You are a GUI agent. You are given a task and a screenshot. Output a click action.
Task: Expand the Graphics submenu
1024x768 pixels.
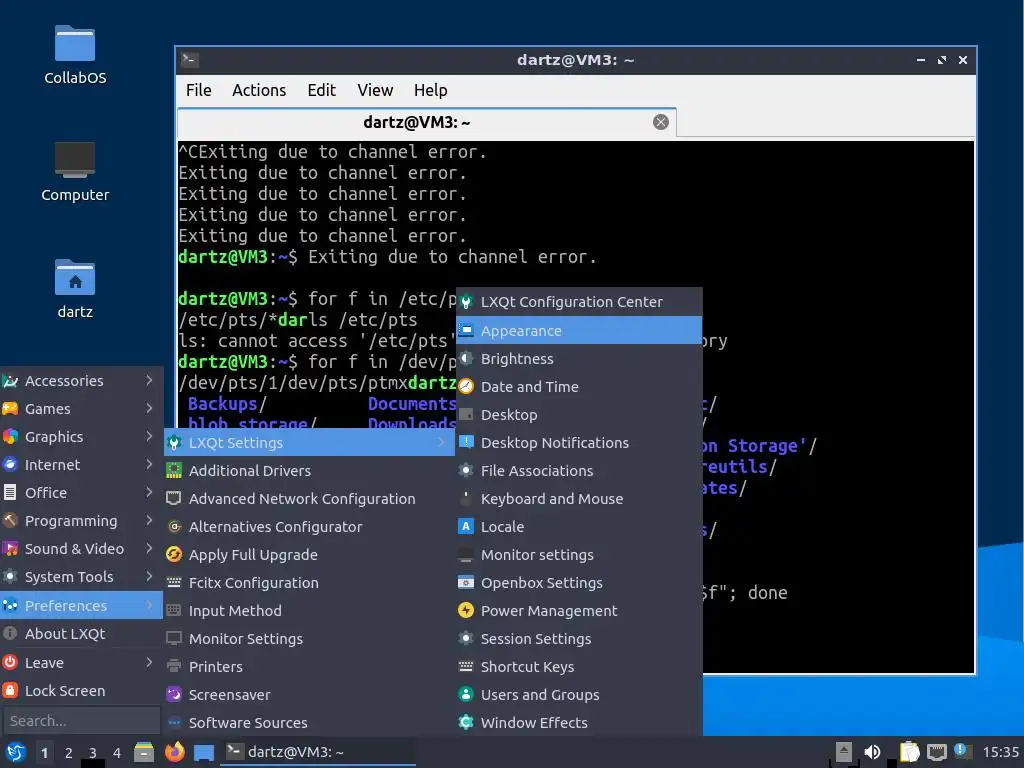coord(81,437)
